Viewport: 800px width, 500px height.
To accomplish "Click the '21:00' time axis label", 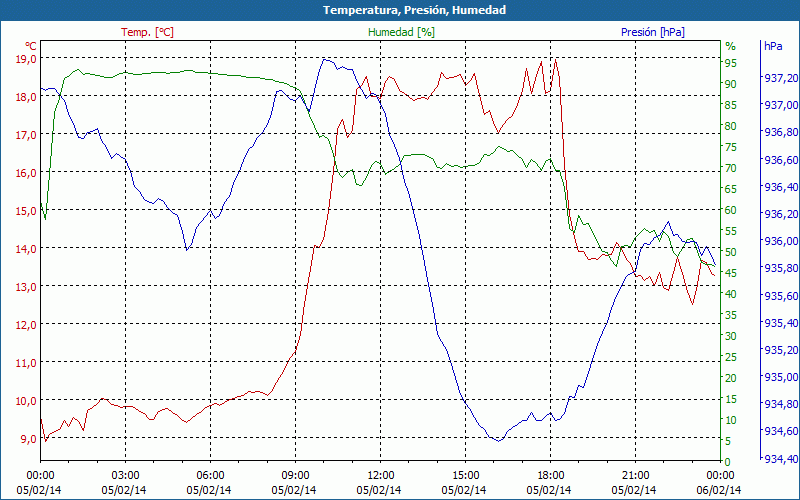I will pos(635,476).
